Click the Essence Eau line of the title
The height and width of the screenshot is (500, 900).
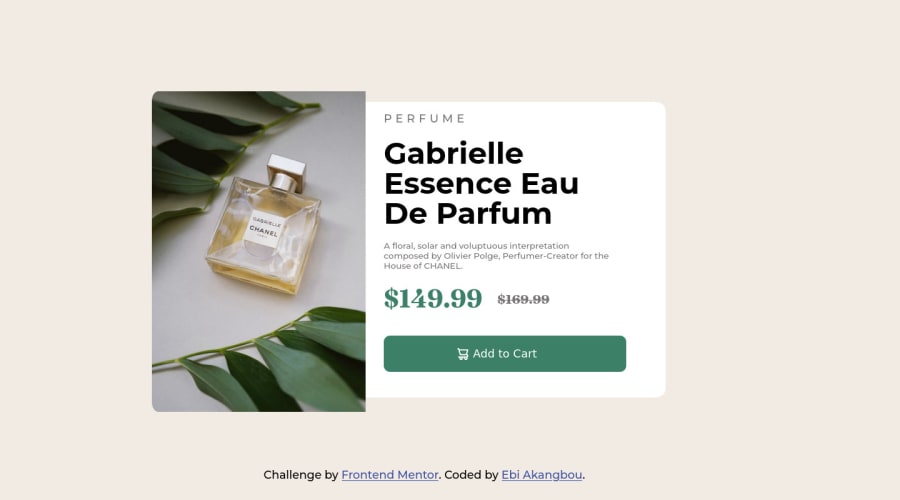pyautogui.click(x=481, y=184)
